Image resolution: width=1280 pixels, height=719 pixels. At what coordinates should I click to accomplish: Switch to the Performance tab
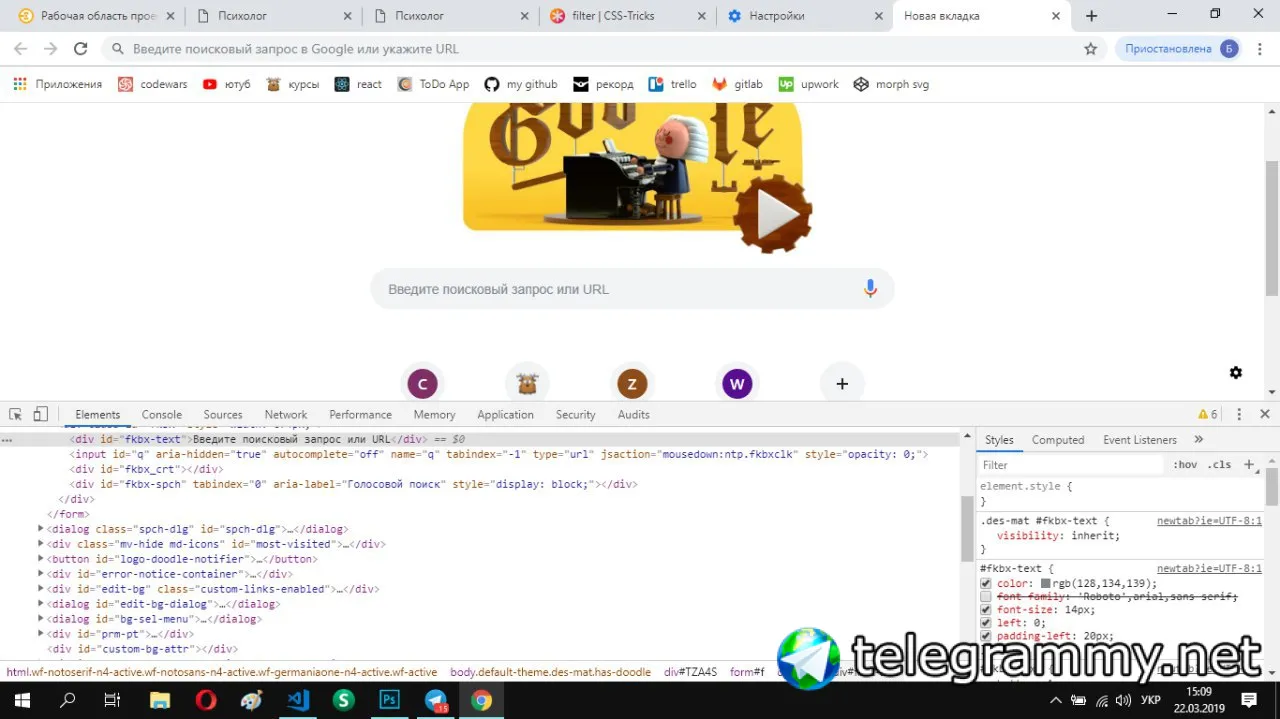[360, 414]
